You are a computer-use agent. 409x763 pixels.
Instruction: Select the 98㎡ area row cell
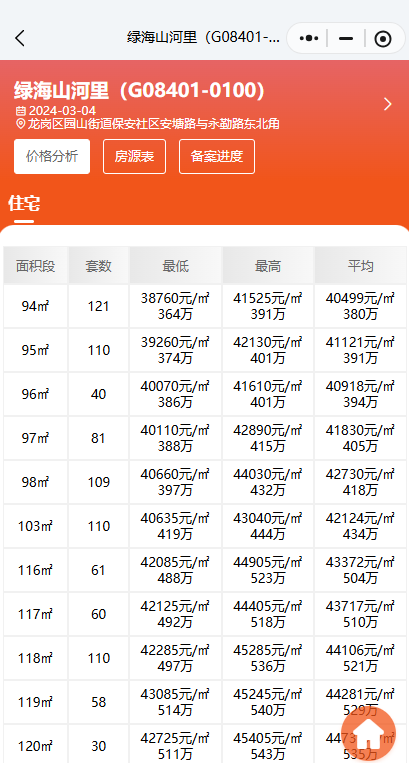[36, 482]
